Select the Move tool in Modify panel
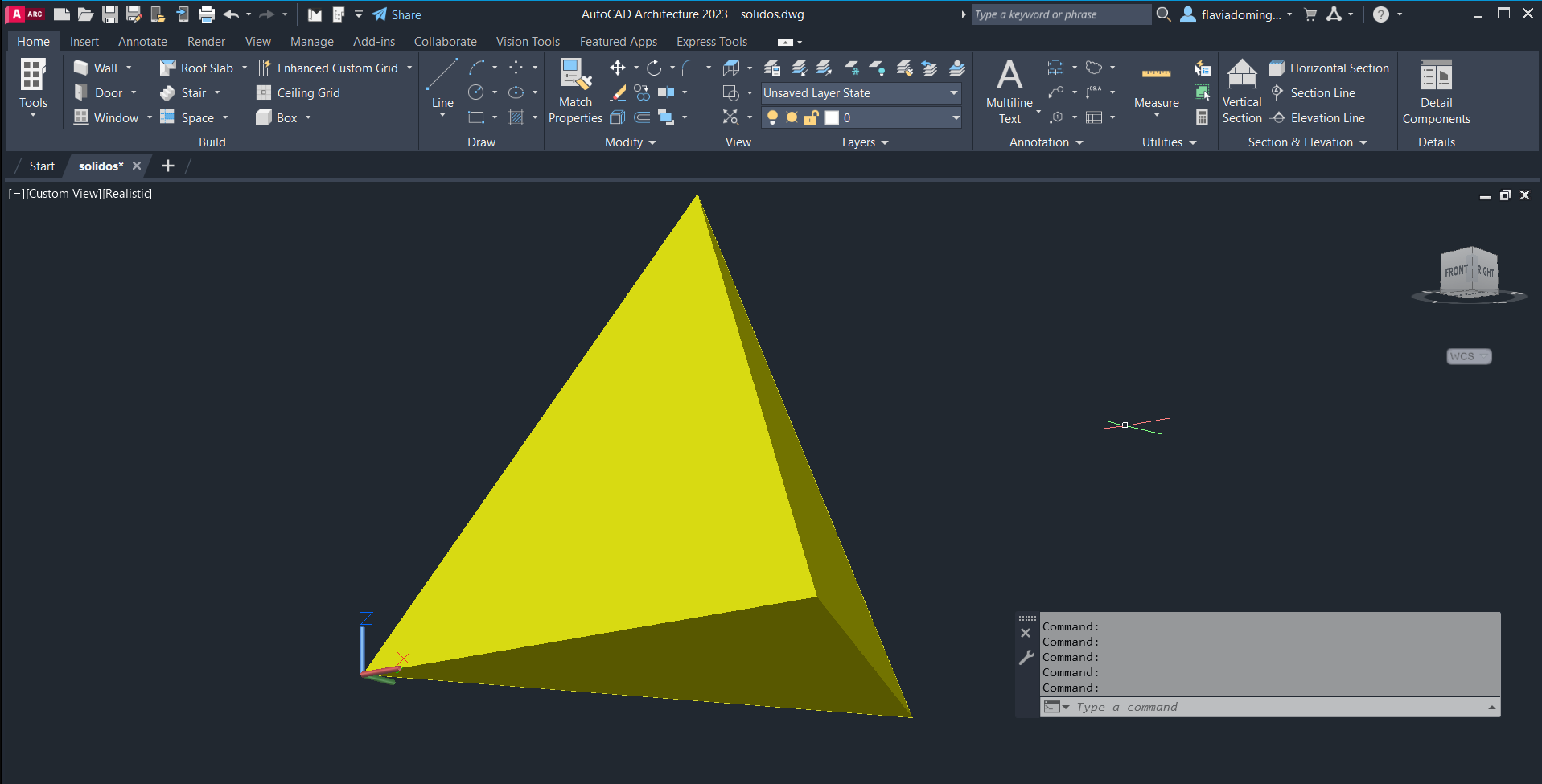This screenshot has width=1542, height=784. pos(618,68)
